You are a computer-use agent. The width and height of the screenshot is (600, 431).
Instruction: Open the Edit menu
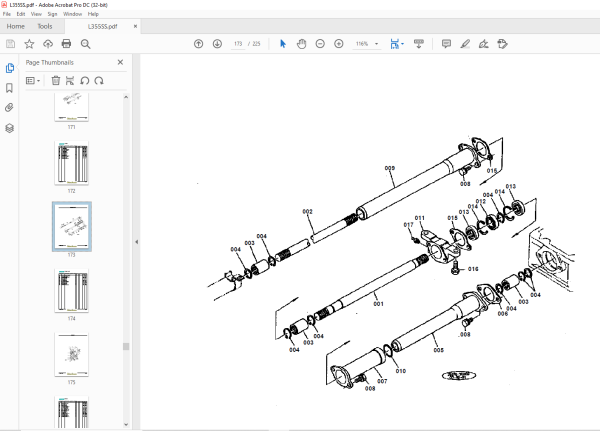(21, 14)
